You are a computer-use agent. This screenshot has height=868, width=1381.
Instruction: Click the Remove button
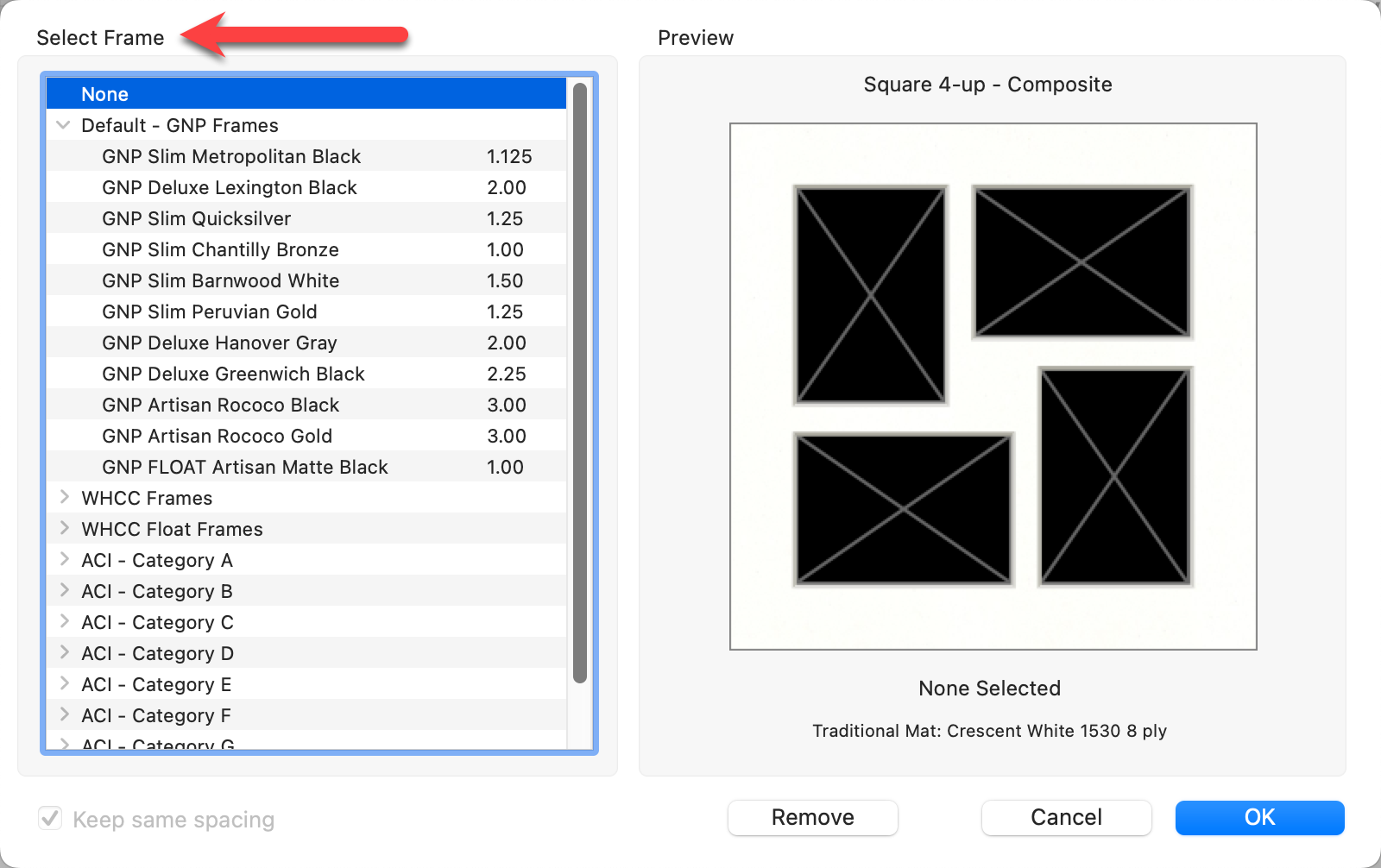[x=812, y=817]
